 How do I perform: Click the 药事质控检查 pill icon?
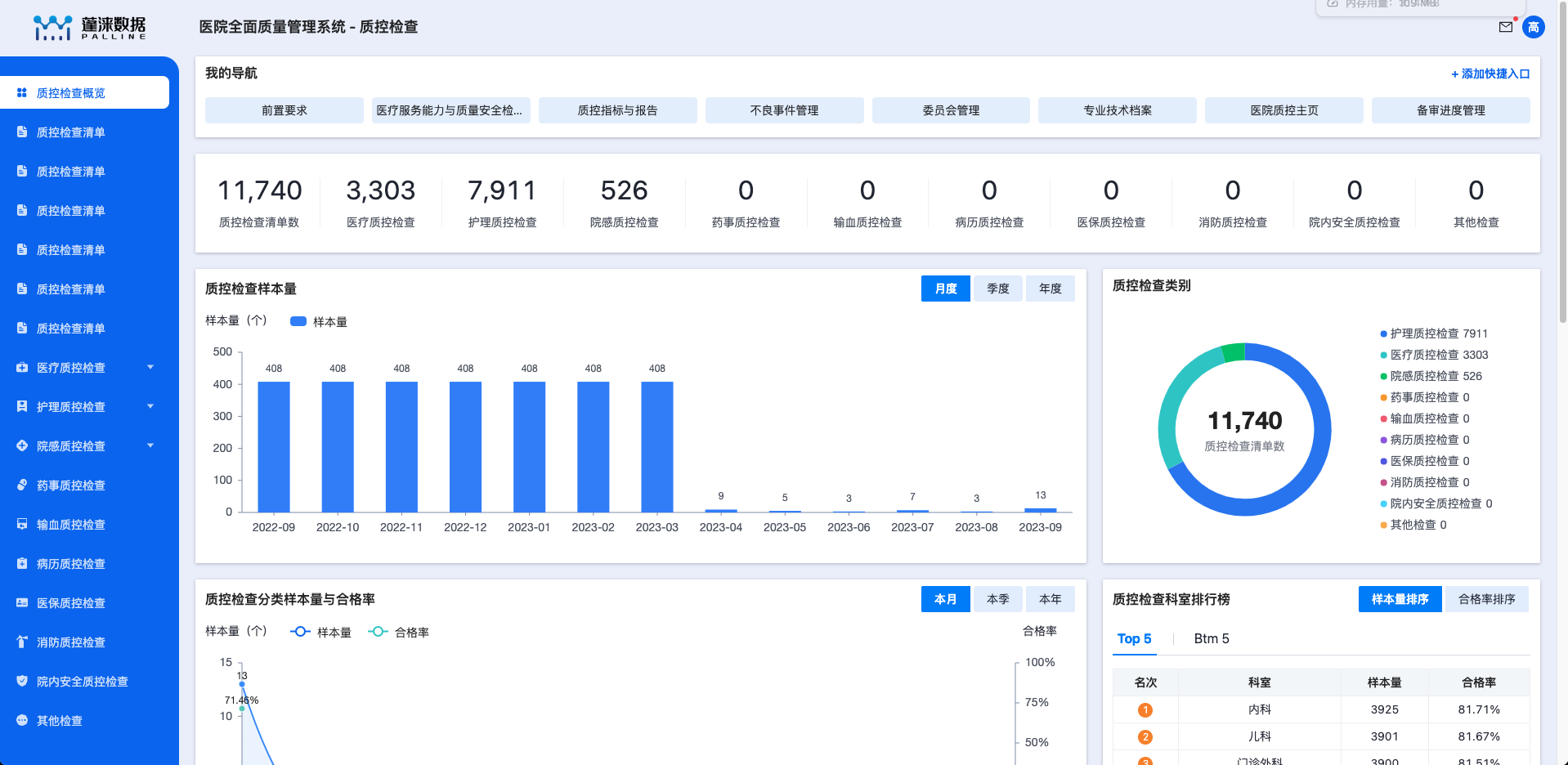tap(22, 485)
